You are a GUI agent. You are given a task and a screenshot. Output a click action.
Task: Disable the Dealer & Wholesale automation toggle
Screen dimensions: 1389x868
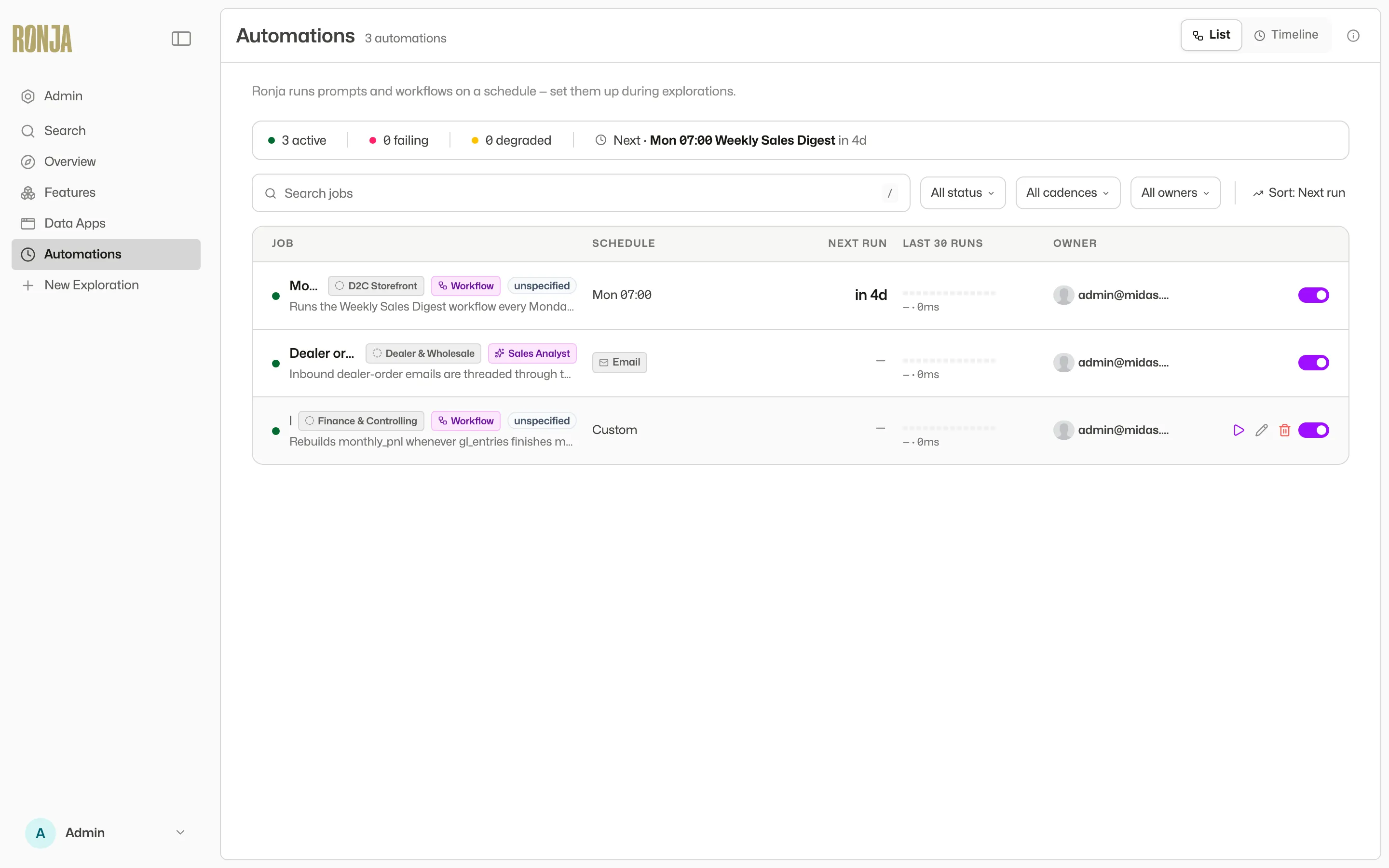[x=1313, y=363]
